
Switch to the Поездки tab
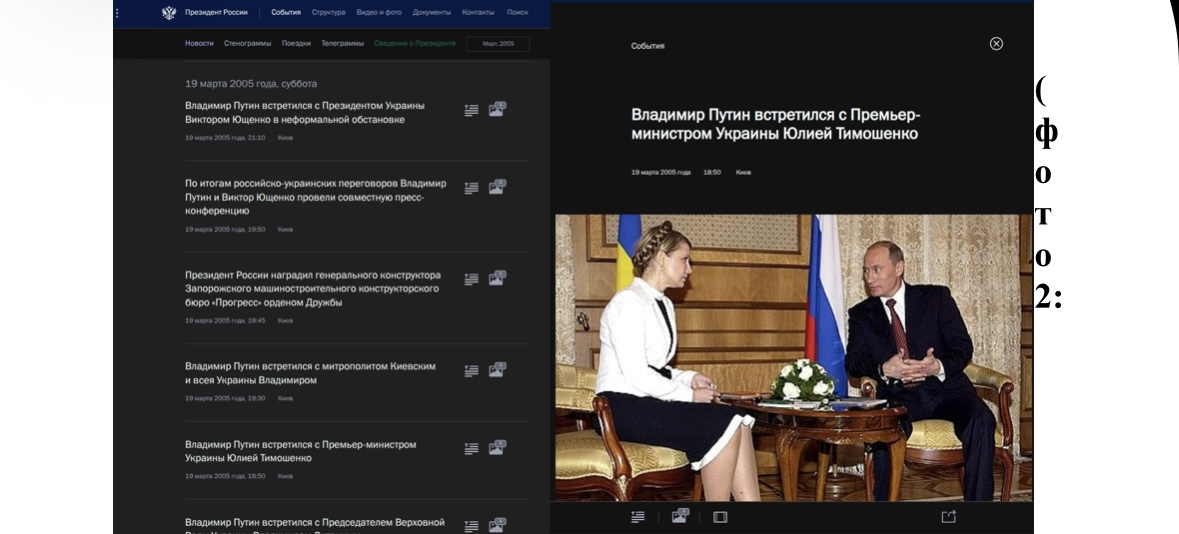pyautogui.click(x=296, y=44)
